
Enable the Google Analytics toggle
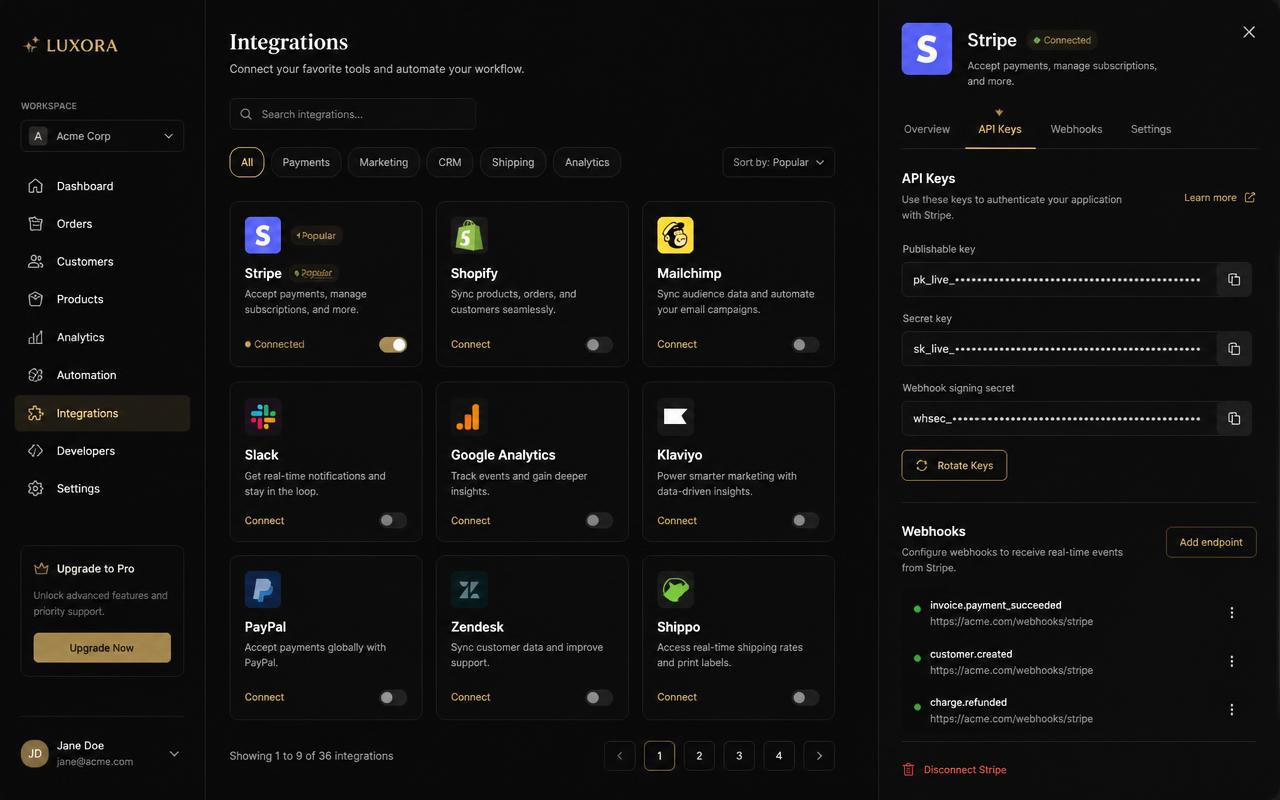tap(599, 520)
